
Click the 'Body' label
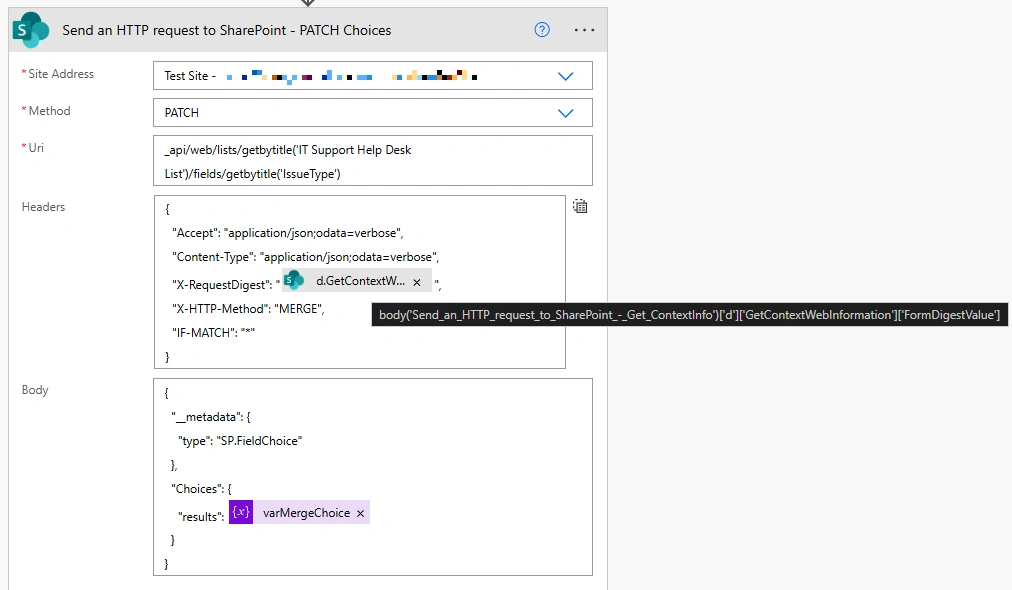pos(35,390)
